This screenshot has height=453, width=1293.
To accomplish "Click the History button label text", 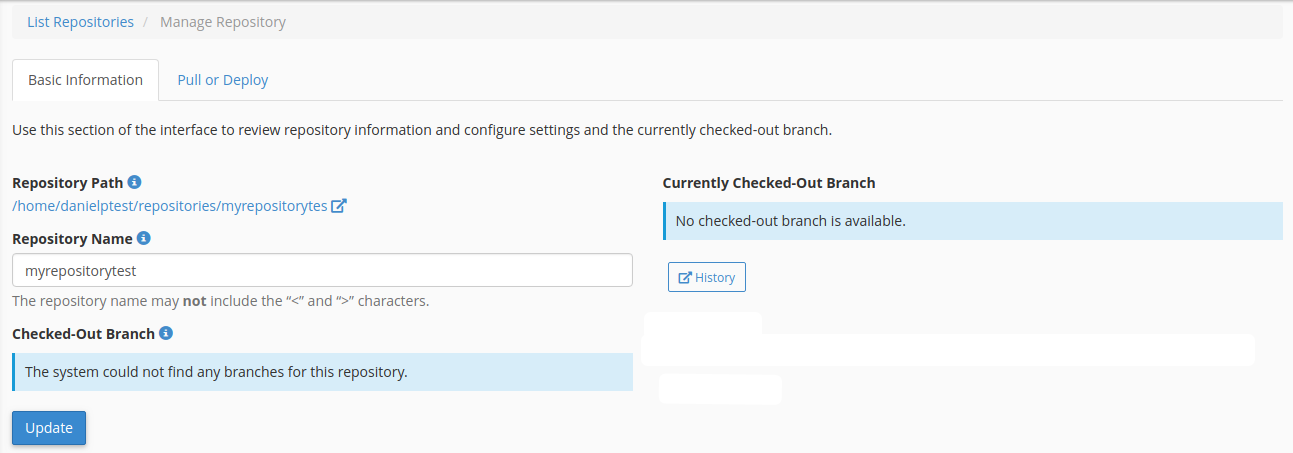I will tap(715, 277).
